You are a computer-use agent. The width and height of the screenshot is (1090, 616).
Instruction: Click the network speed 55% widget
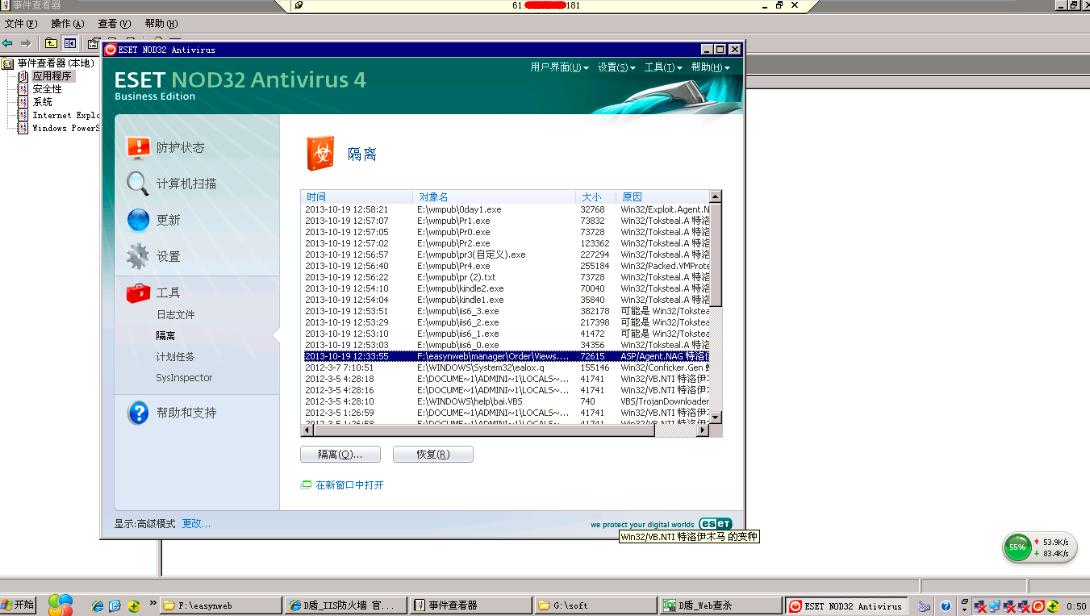pos(1039,547)
